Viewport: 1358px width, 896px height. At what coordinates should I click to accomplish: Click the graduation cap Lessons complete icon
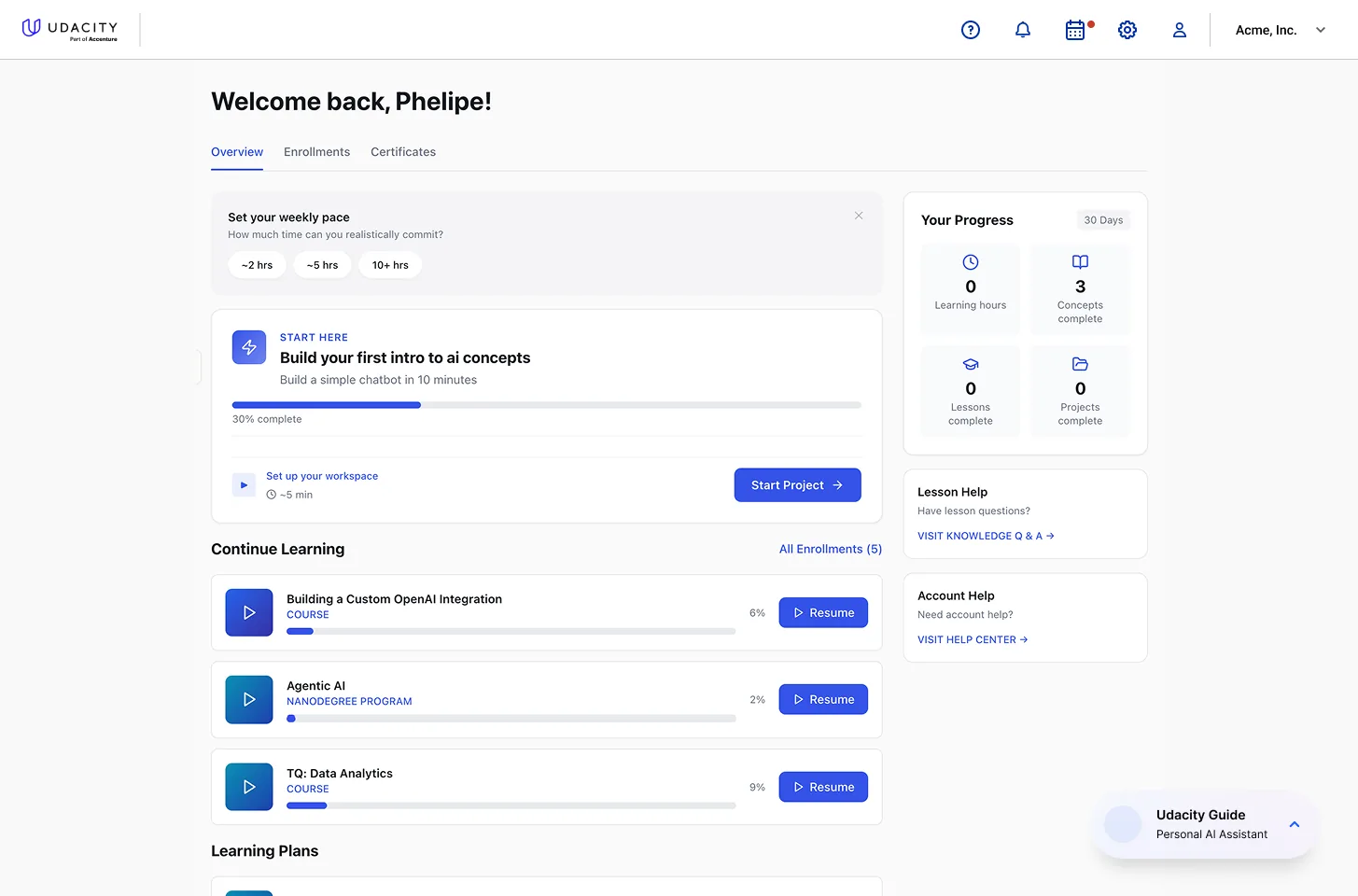point(971,364)
